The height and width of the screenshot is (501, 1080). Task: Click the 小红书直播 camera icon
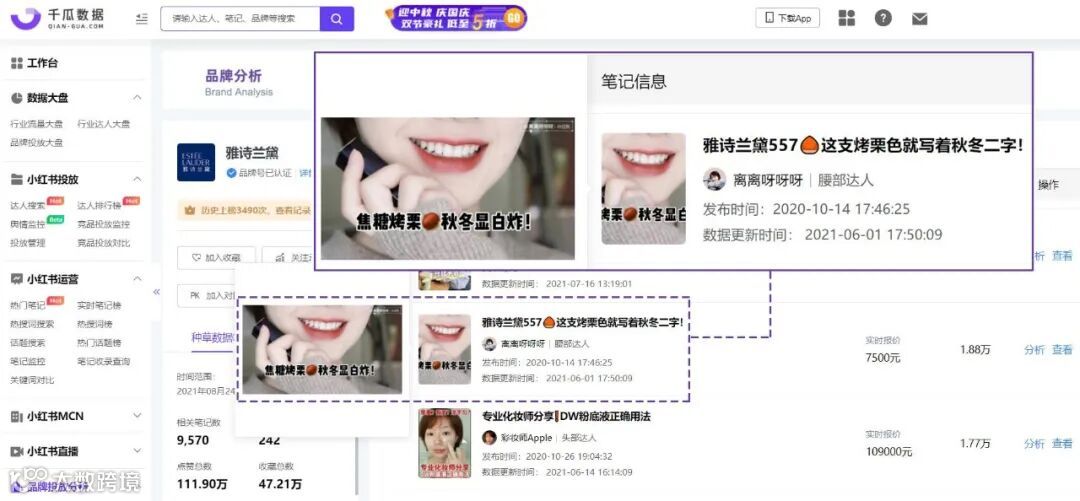click(17, 451)
